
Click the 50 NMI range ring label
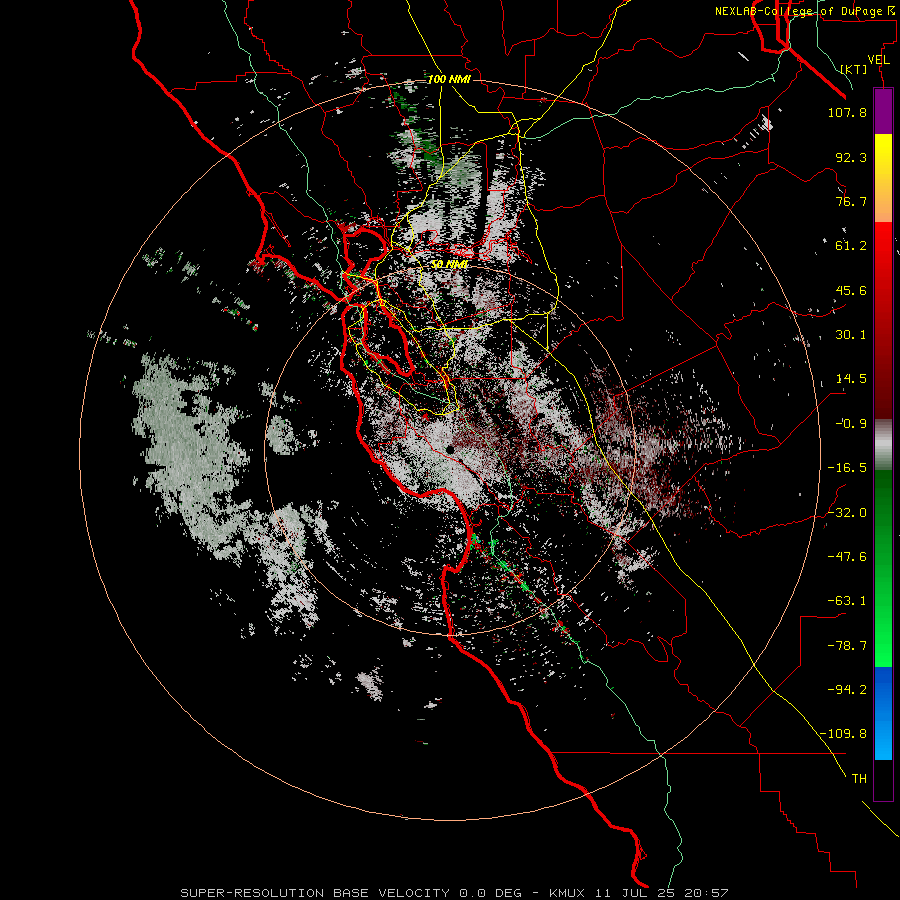pos(449,264)
